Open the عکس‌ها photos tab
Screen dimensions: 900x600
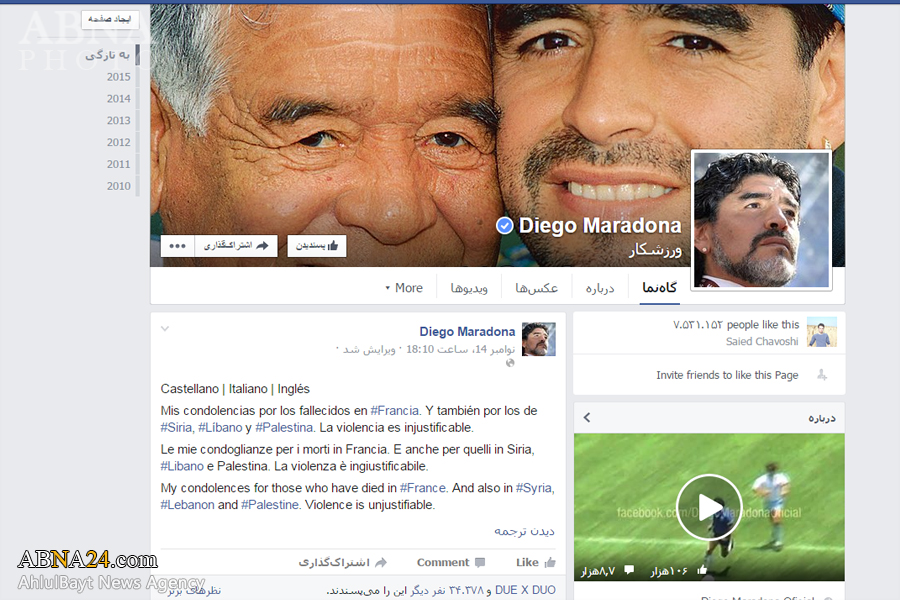tap(536, 288)
